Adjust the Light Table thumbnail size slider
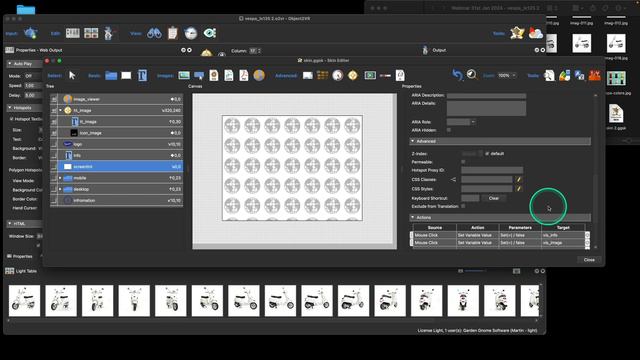This screenshot has width=640, height=360. 475,271
